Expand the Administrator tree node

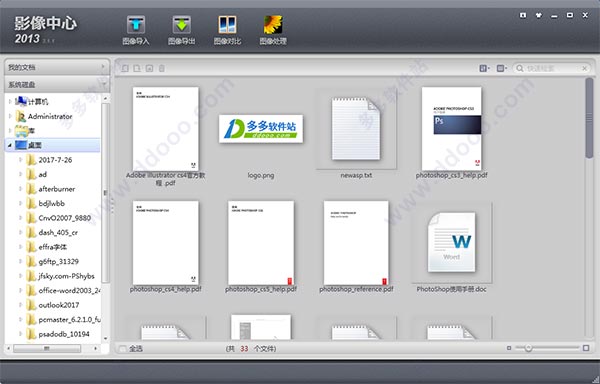coord(10,116)
